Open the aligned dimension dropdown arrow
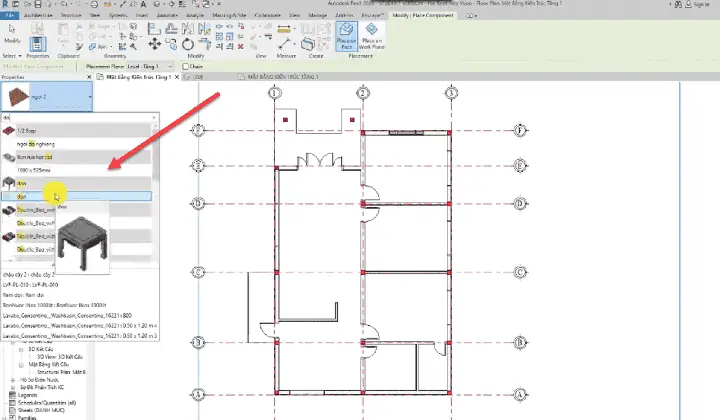 [294, 28]
